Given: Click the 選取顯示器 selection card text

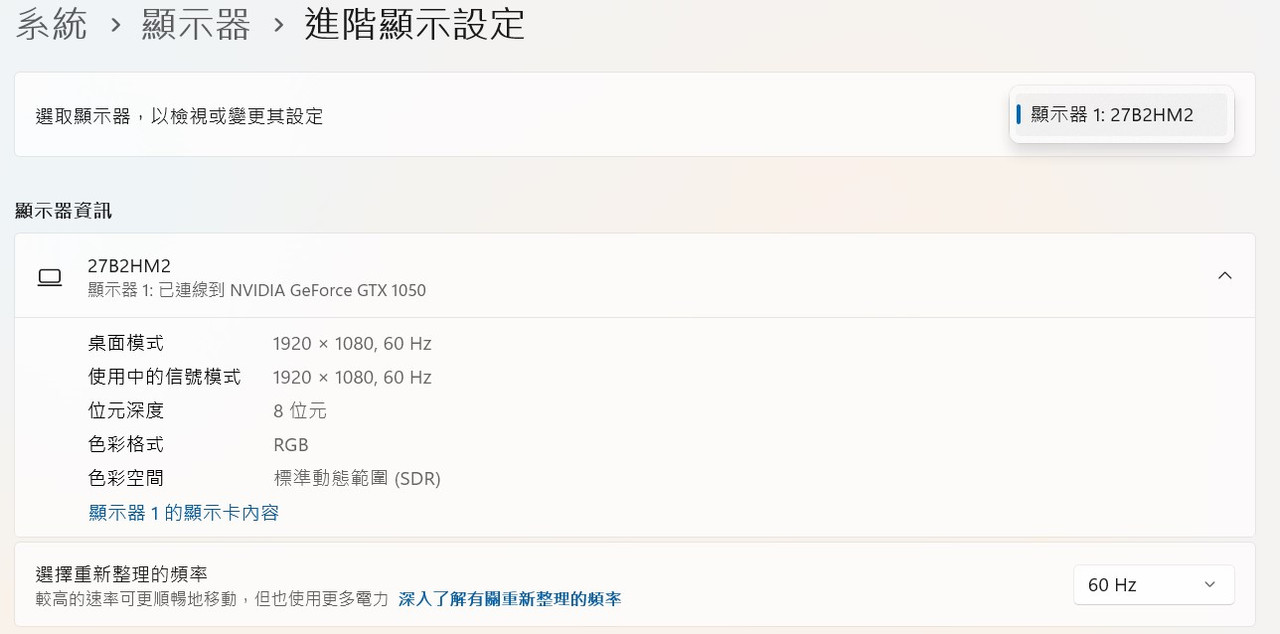Looking at the screenshot, I should (x=180, y=116).
